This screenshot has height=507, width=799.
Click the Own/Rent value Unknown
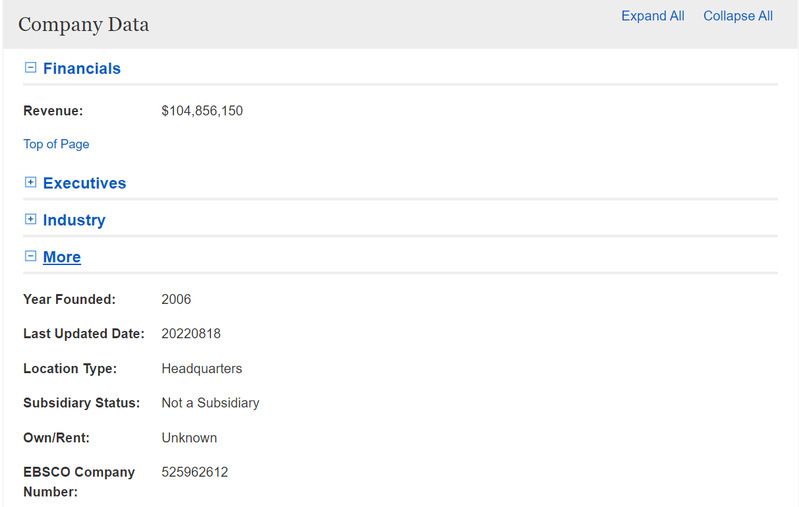click(189, 438)
